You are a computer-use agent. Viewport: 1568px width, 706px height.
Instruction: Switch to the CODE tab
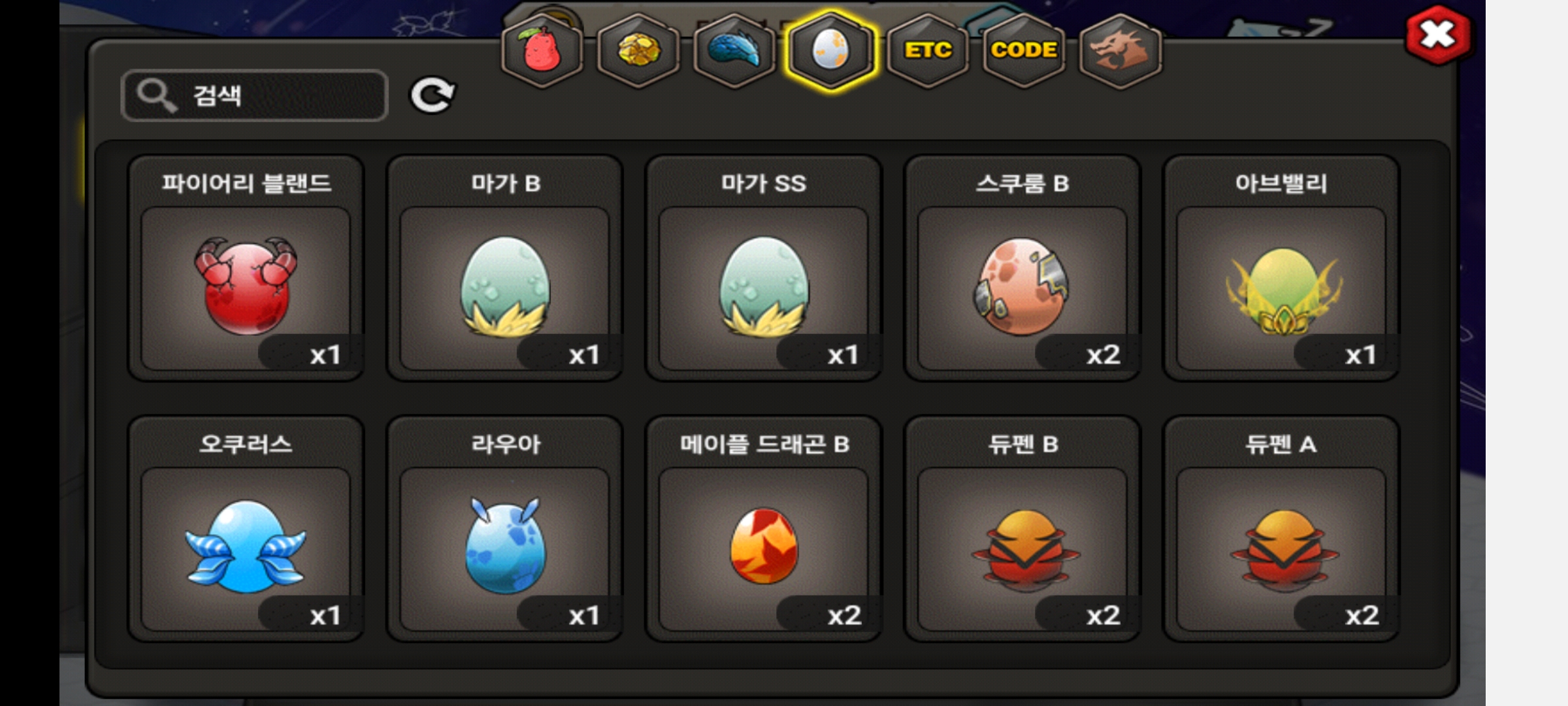(1024, 50)
